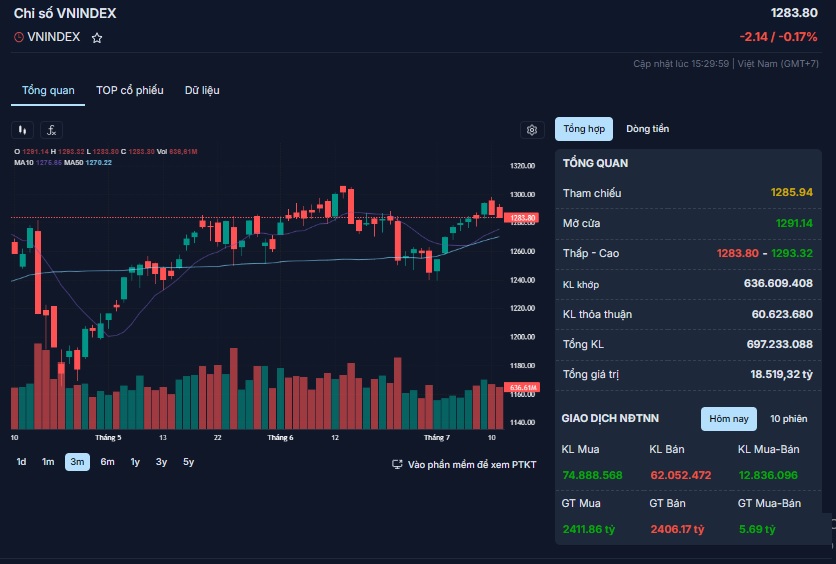Open the TOP cổ phiếu tab
The image size is (836, 564).
tap(130, 91)
